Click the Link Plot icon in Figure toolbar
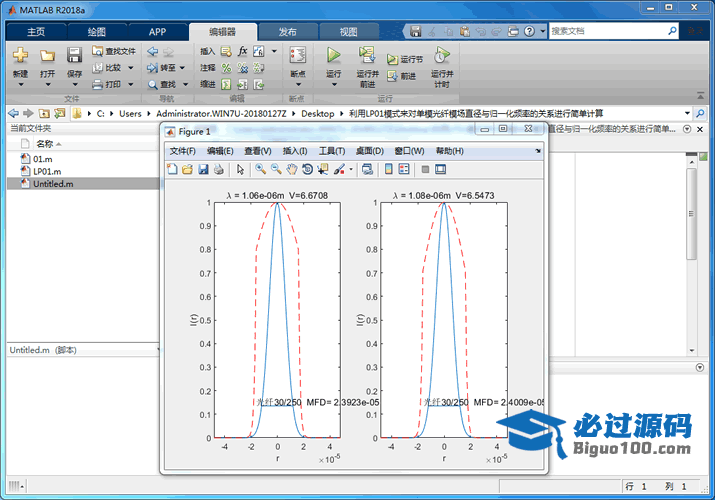715x500 pixels. point(367,170)
